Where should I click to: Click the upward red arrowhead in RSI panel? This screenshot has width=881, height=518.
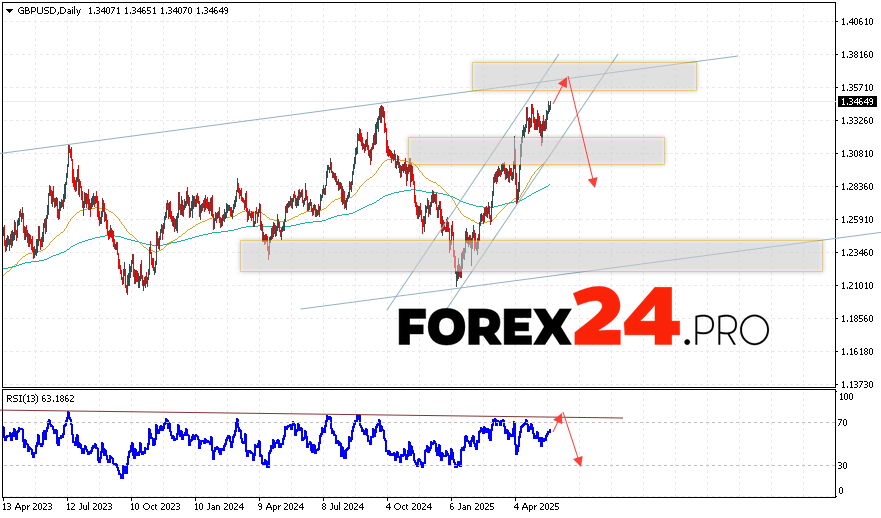click(x=561, y=415)
